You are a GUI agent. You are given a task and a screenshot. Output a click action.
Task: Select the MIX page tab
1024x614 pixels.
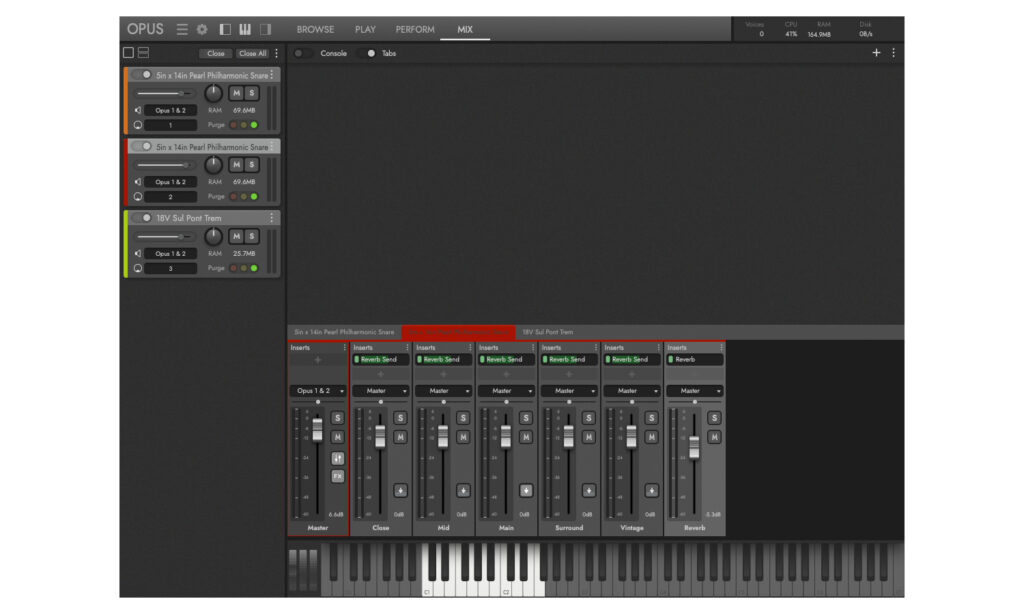(465, 29)
